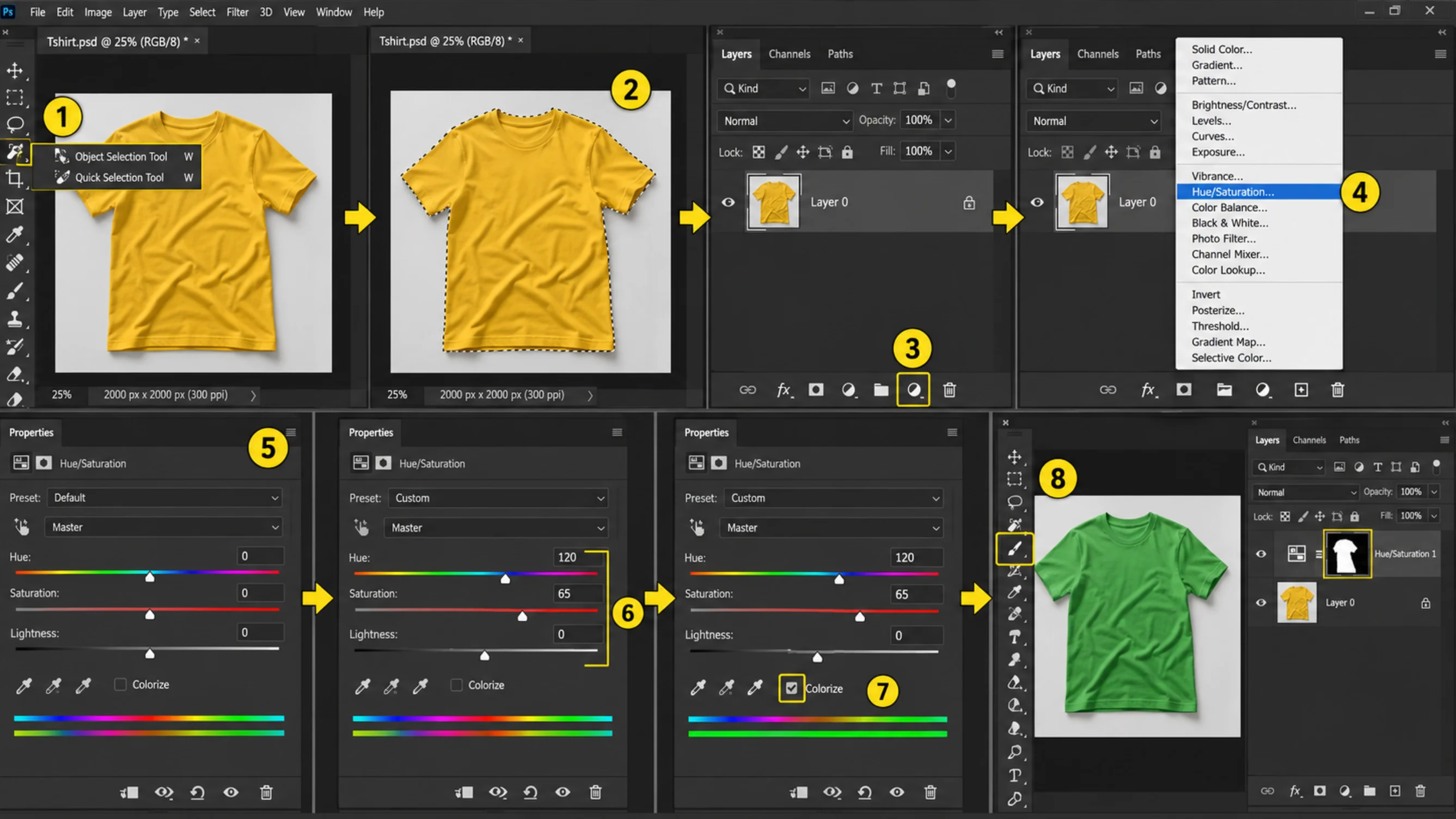Image resolution: width=1456 pixels, height=819 pixels.
Task: Toggle the layer filter switch in Hue/Saturation 1 Layers panel
Action: coord(1436,466)
